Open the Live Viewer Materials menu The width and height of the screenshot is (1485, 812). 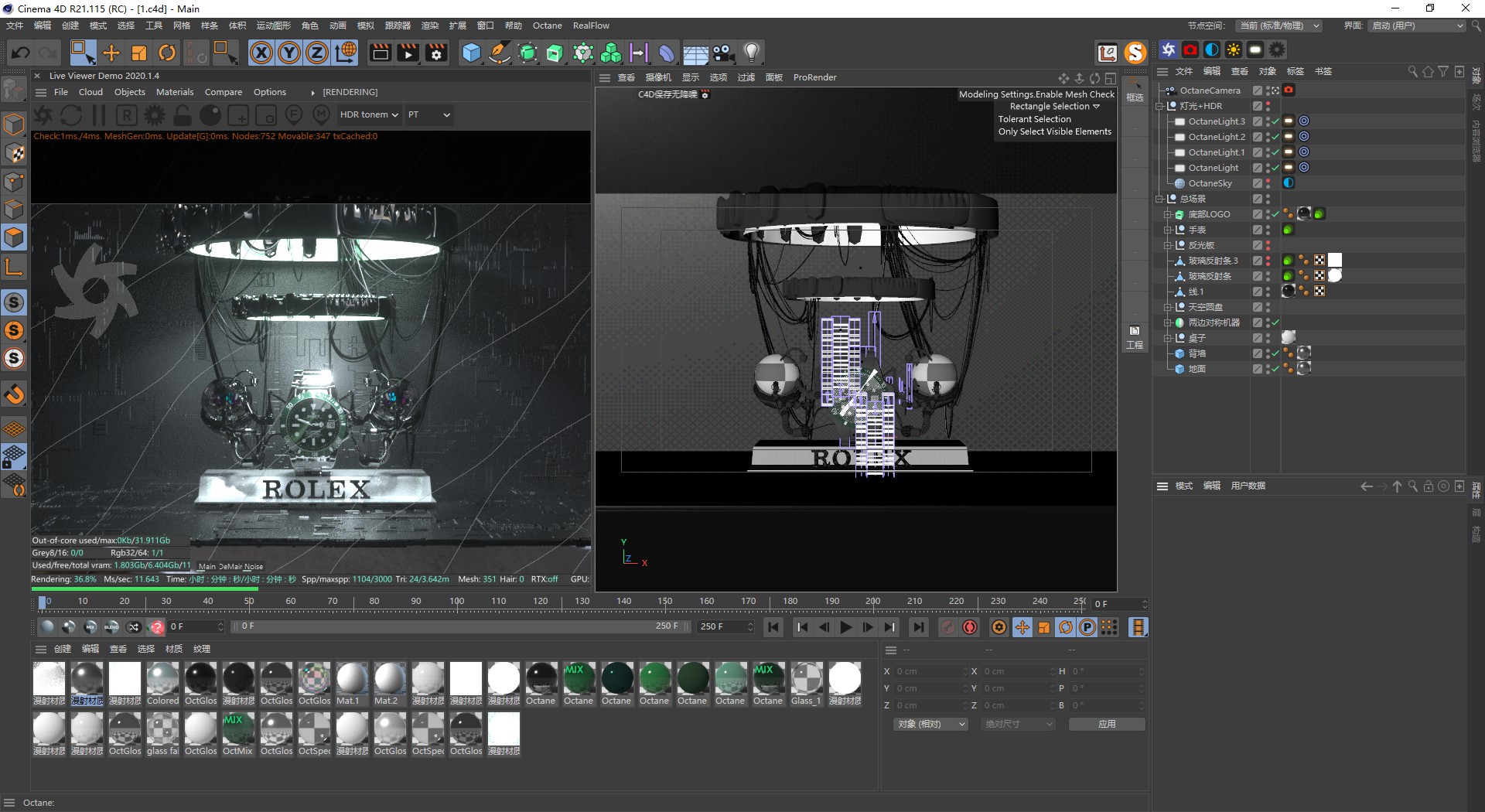click(x=175, y=92)
